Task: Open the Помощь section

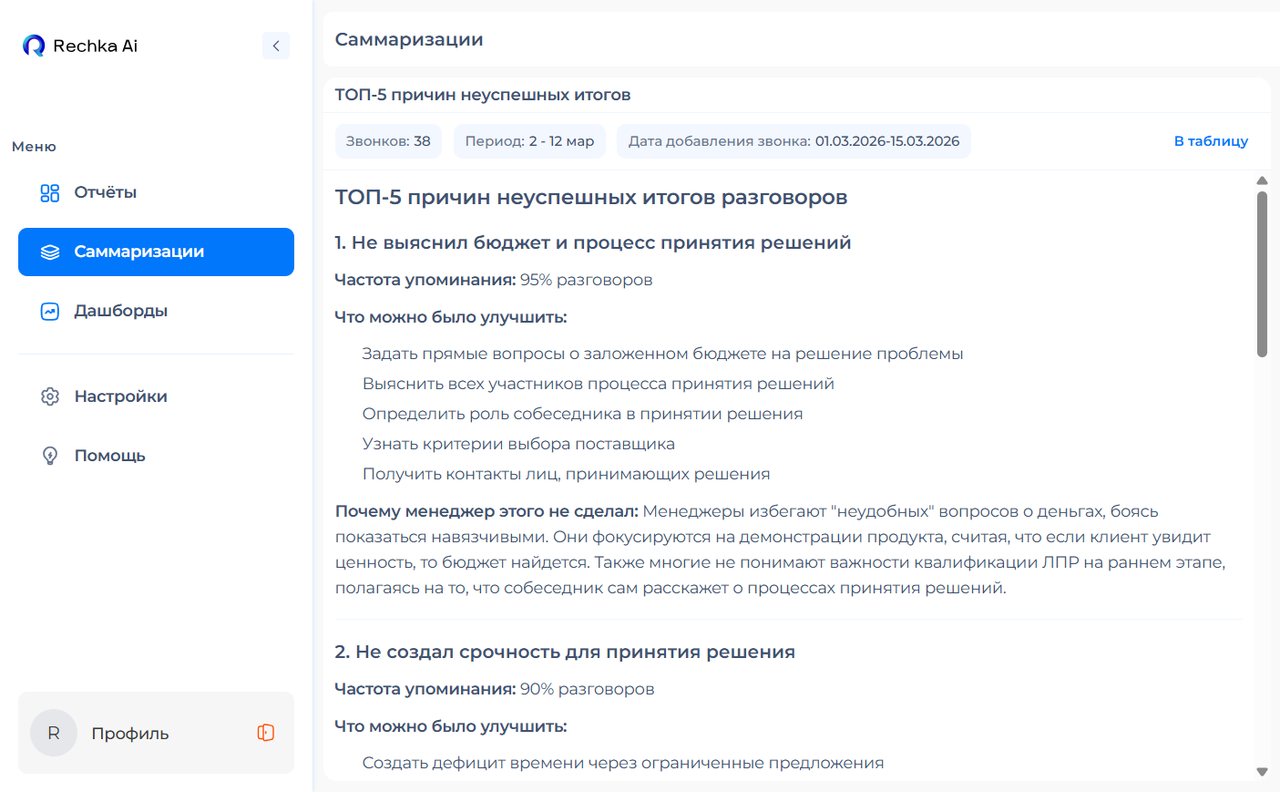Action: click(156, 456)
